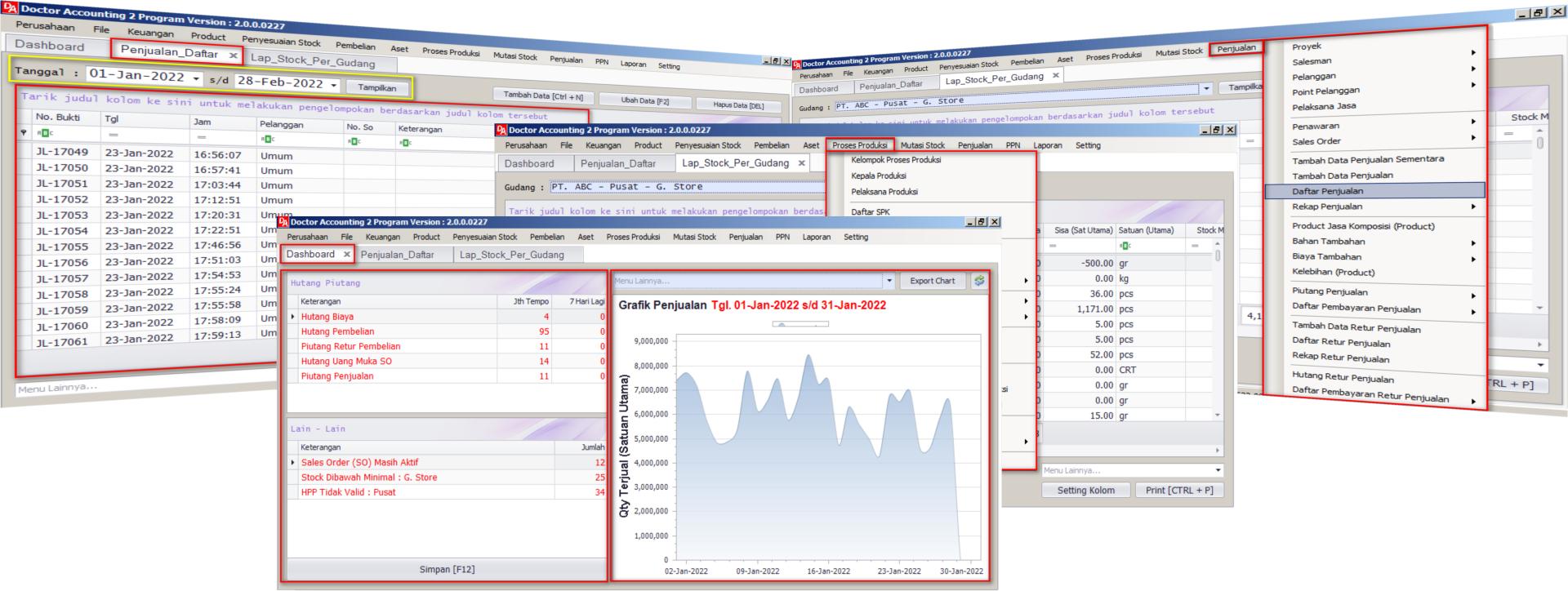Open the Menu Lainnya dropdown above the chart
The image size is (1568, 591).
tap(889, 281)
